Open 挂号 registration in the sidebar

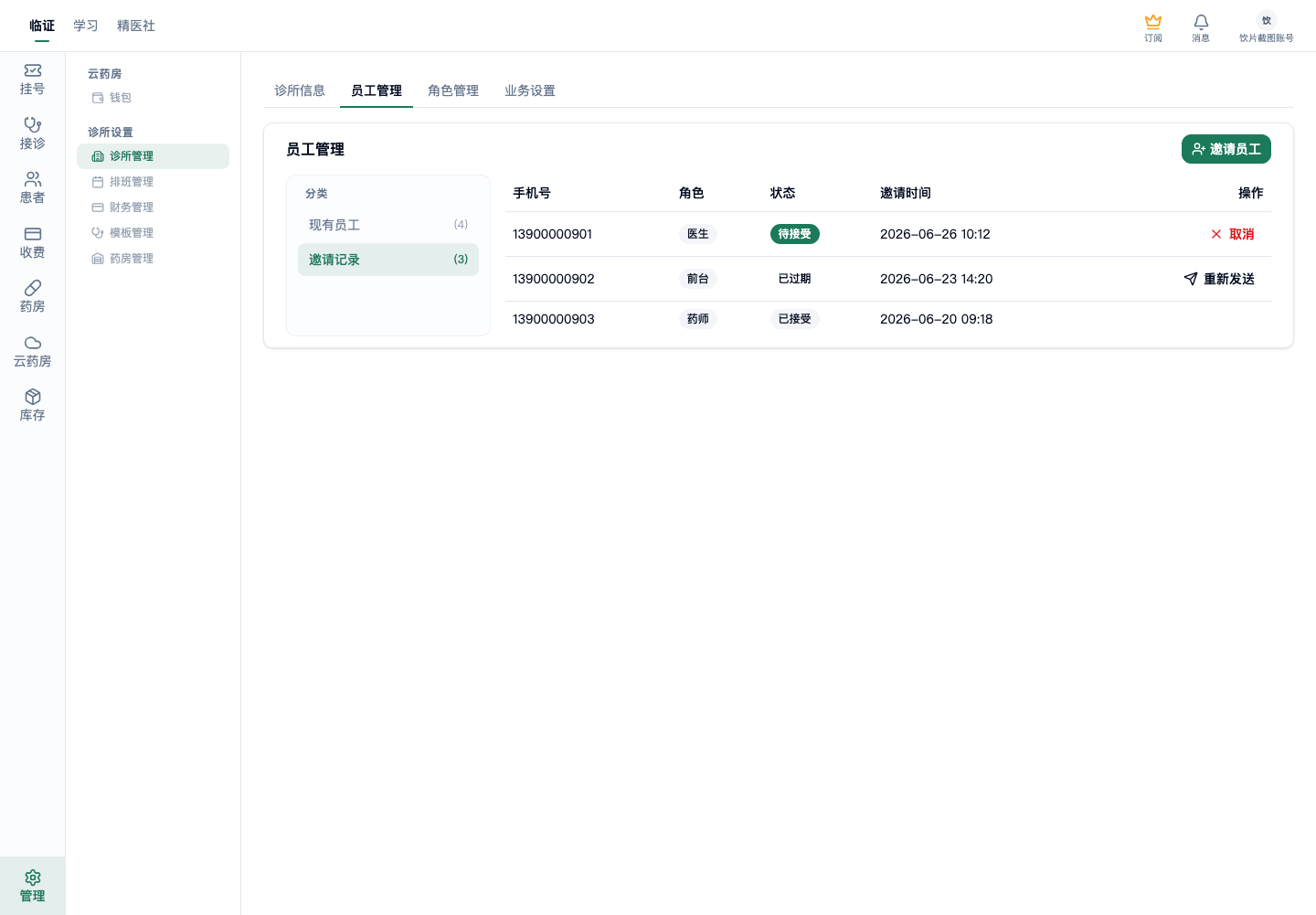pyautogui.click(x=32, y=80)
